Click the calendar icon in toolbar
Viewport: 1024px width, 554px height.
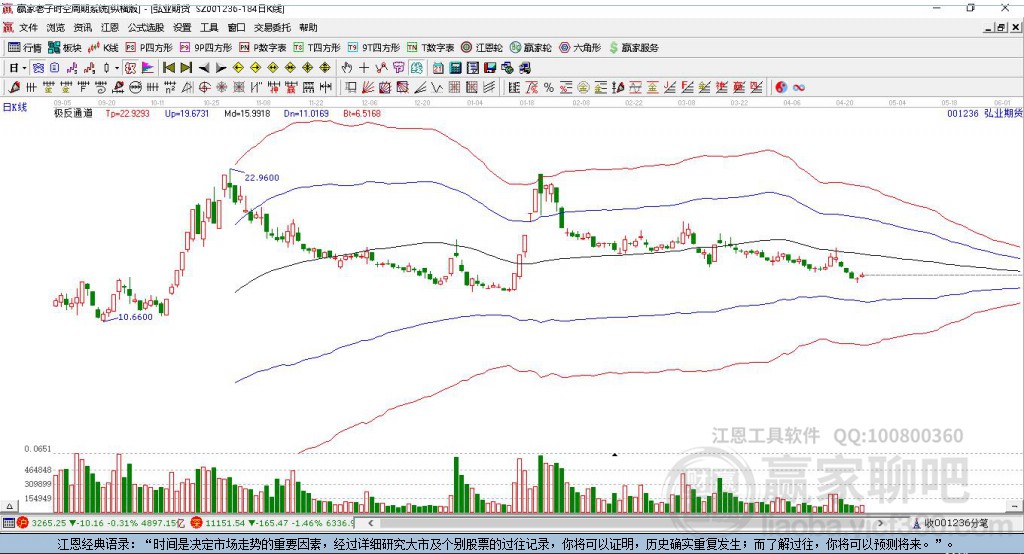pos(438,68)
